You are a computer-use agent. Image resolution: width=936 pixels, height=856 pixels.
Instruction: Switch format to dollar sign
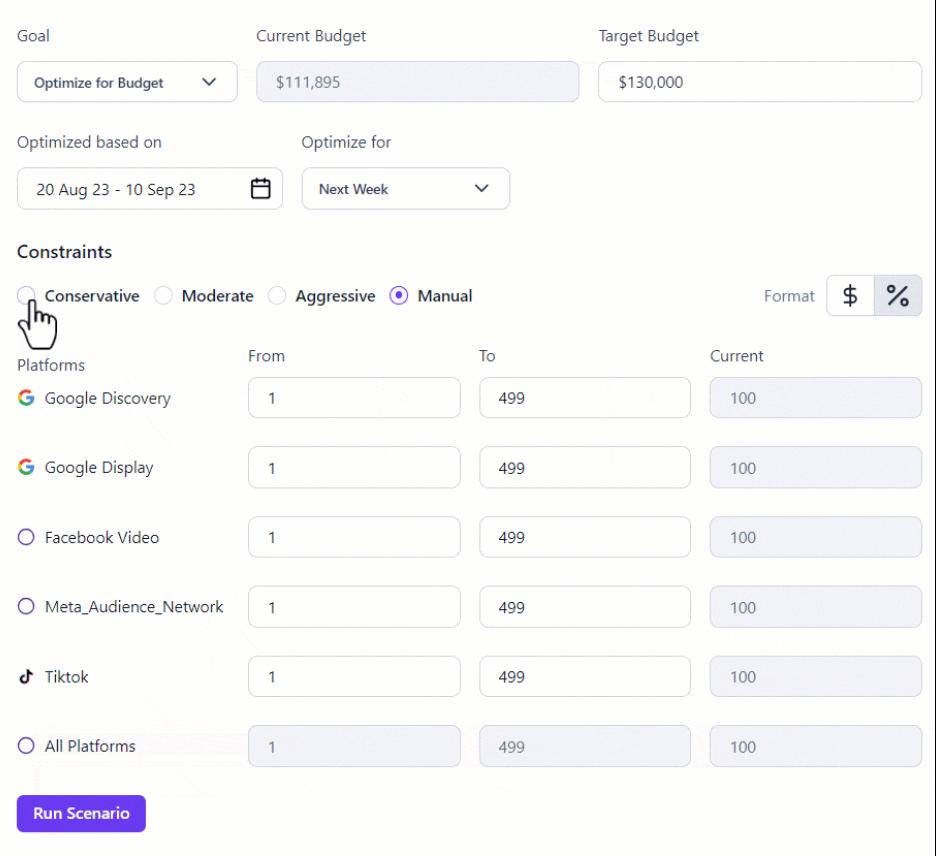click(x=850, y=295)
